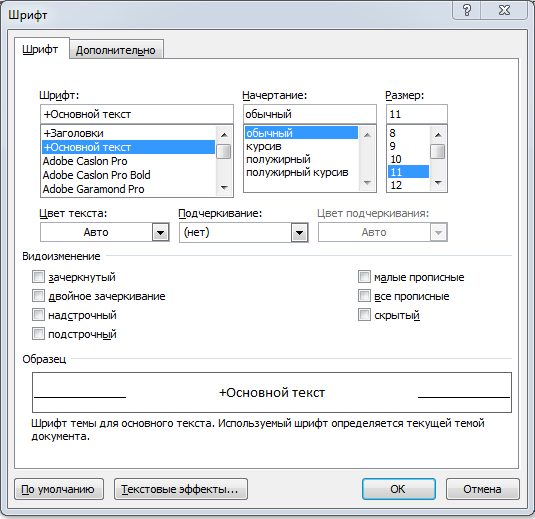Choose font size 9
The height and width of the screenshot is (519, 535).
(408, 146)
